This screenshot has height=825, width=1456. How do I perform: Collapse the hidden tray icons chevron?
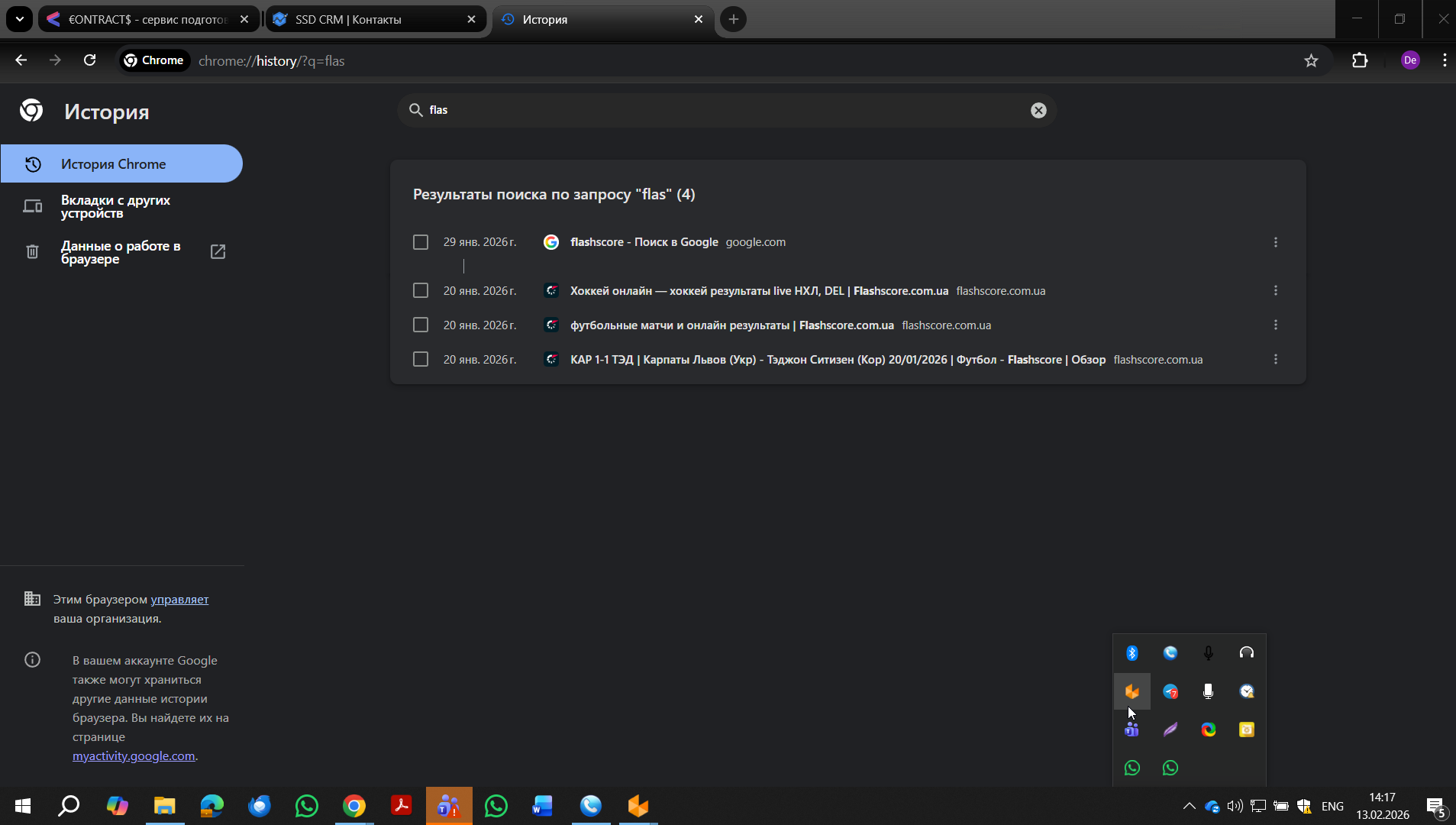[1189, 806]
